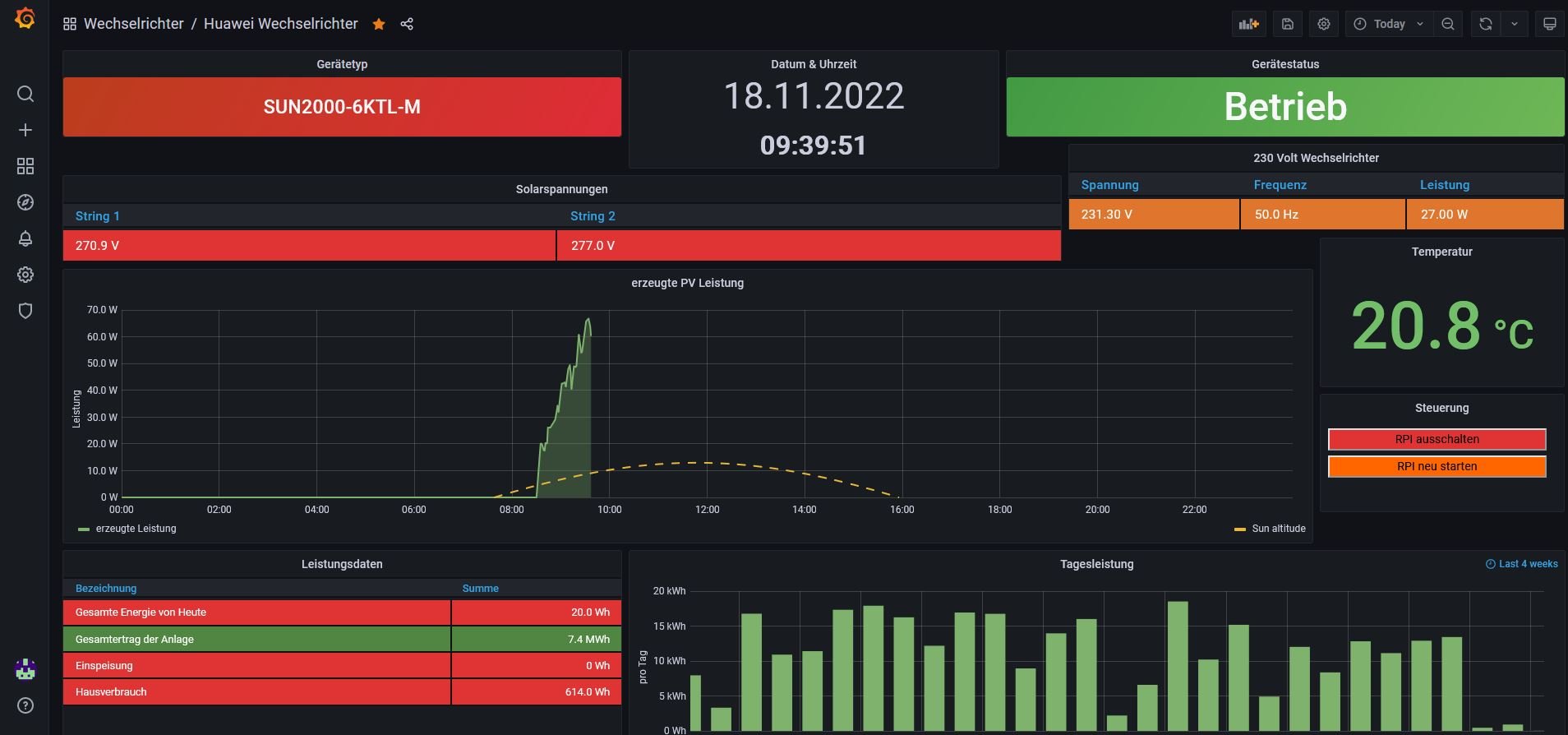Click the Wechselrichter folder breadcrumb
The width and height of the screenshot is (1568, 735).
133,24
